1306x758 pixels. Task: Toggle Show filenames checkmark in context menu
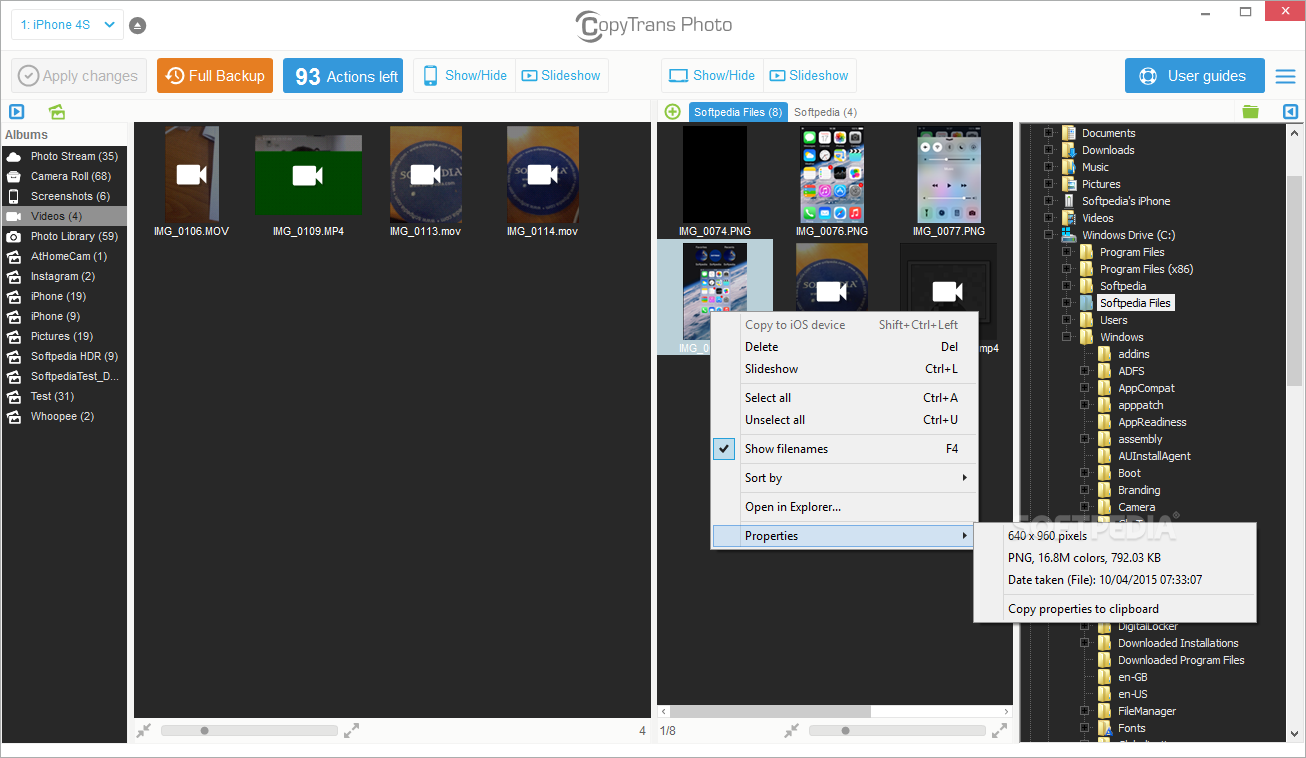(x=724, y=449)
